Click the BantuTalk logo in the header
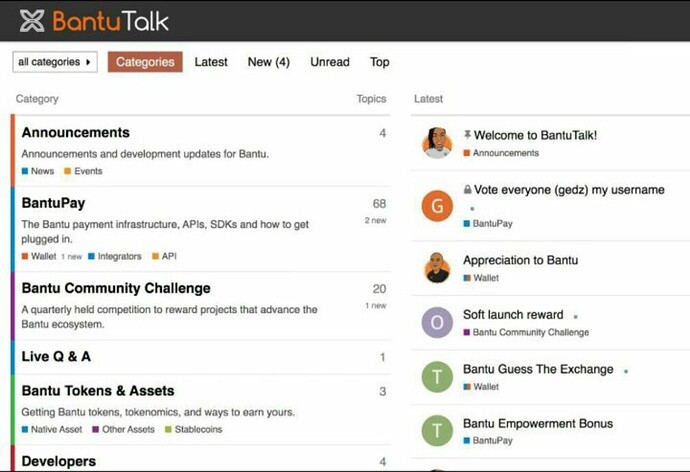This screenshot has height=472, width=690. pyautogui.click(x=94, y=21)
